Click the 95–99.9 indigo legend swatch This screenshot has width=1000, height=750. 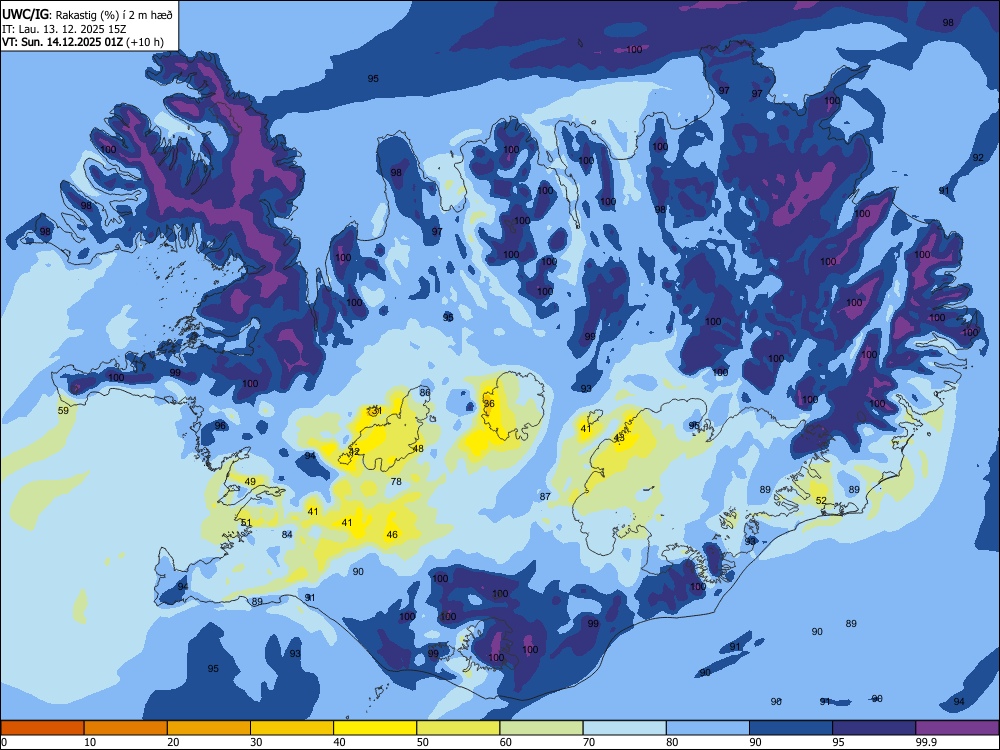[874, 728]
